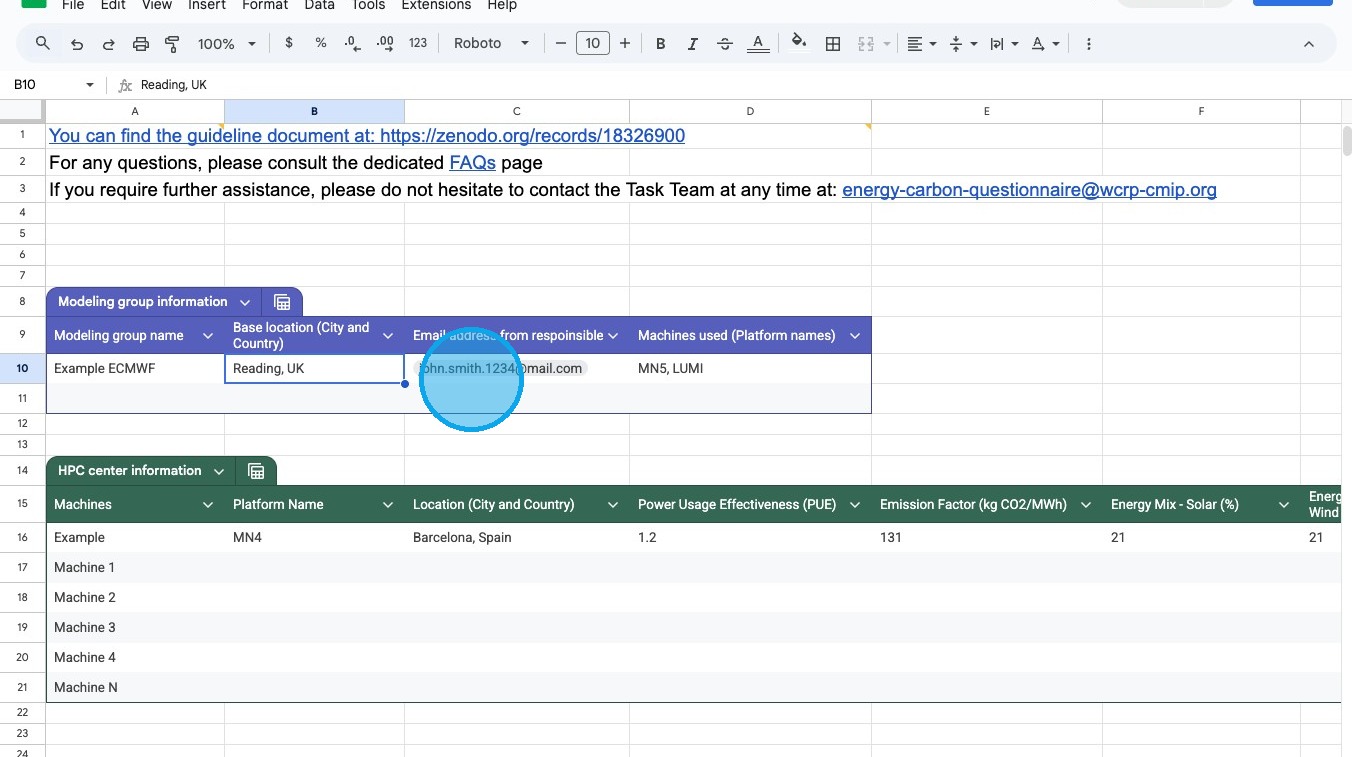
Task: Click the font size input field
Action: pyautogui.click(x=592, y=44)
